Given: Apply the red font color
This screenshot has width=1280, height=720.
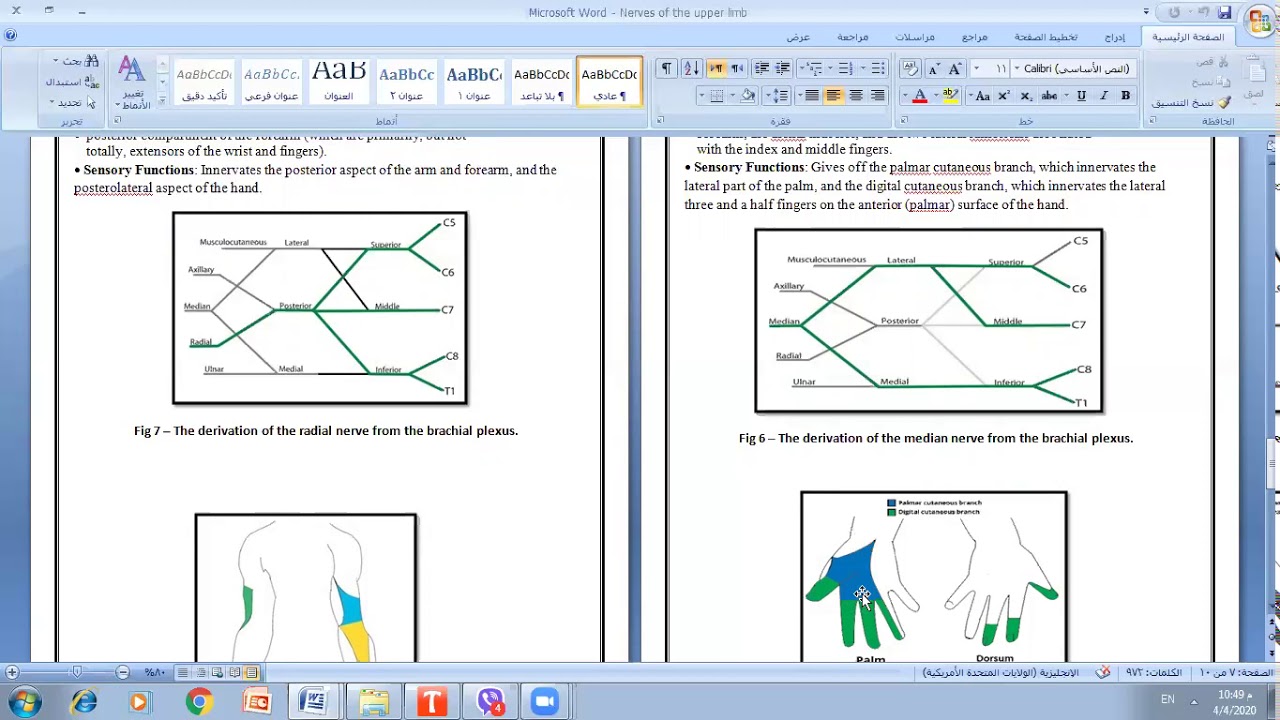Looking at the screenshot, I should (x=920, y=96).
